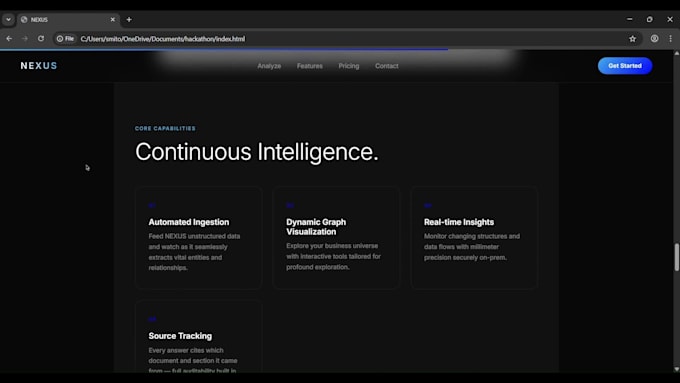
Task: Click the Continuous Intelligence heading
Action: (257, 152)
